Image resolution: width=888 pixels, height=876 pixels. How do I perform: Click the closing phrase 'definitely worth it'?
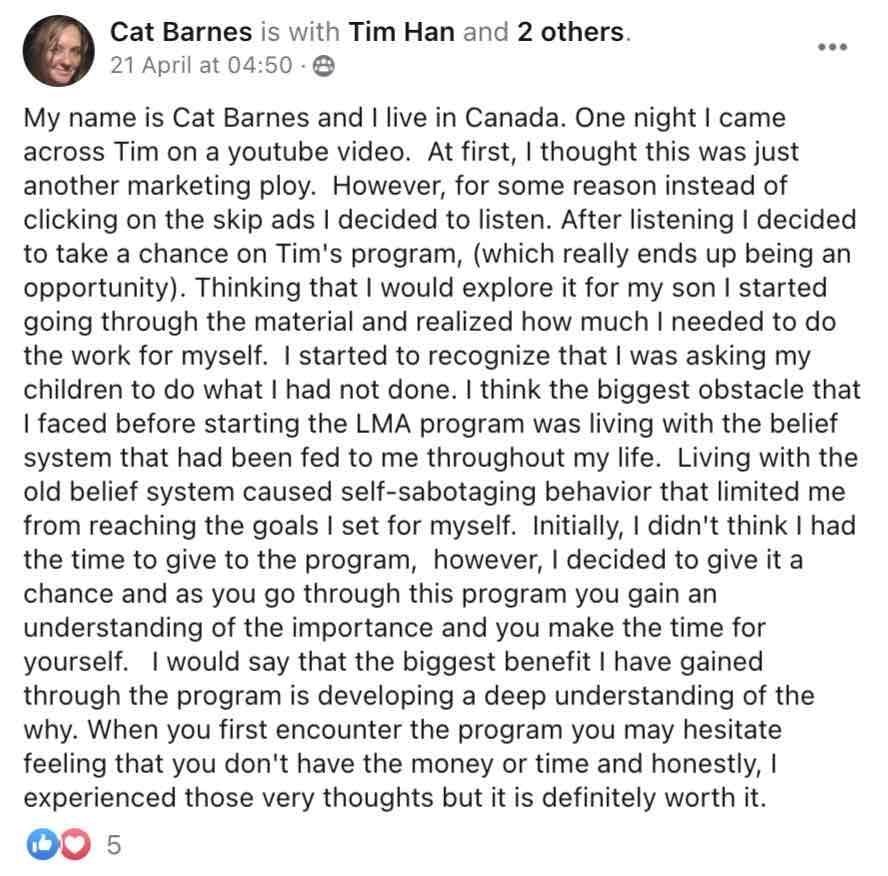[654, 798]
